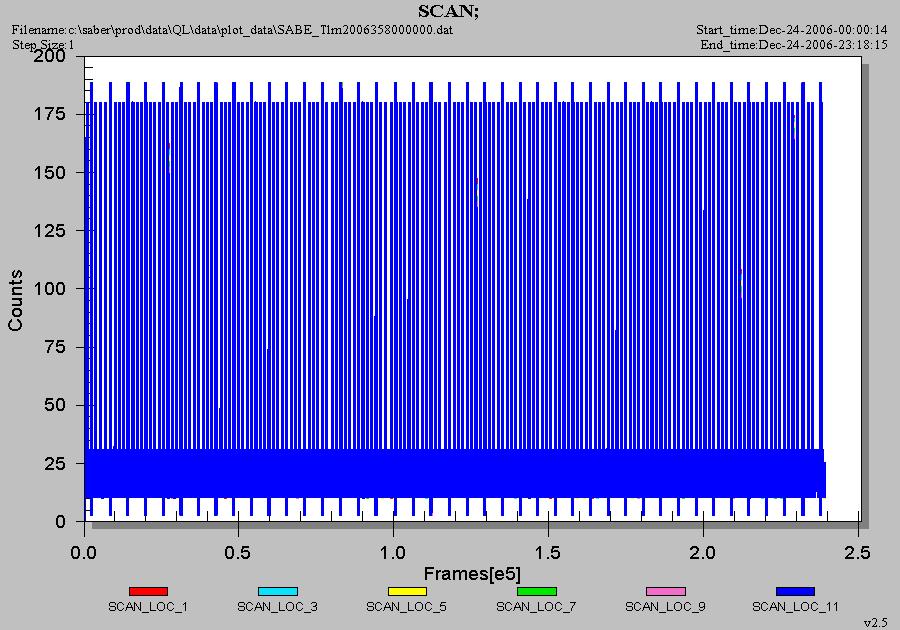Select the SCAN_LOC_3 legend label
900x630 pixels.
277,606
